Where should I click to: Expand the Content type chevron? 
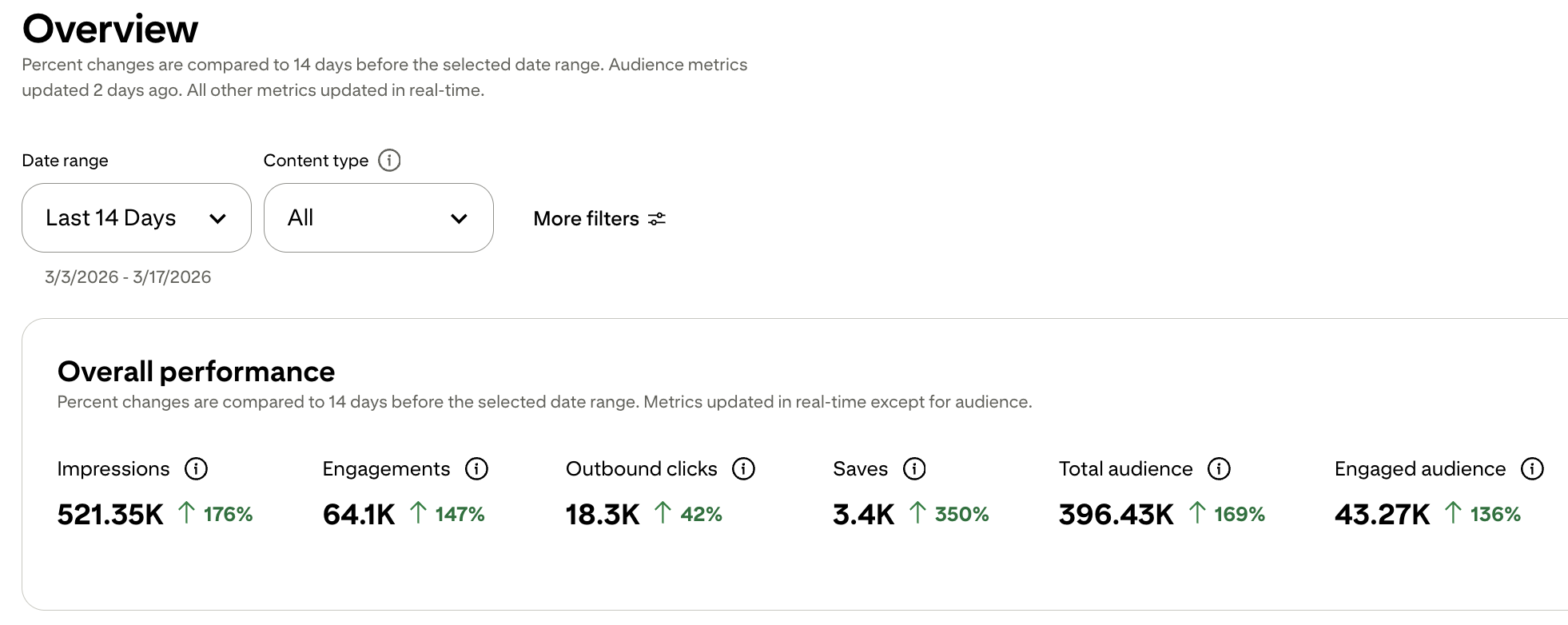click(458, 217)
